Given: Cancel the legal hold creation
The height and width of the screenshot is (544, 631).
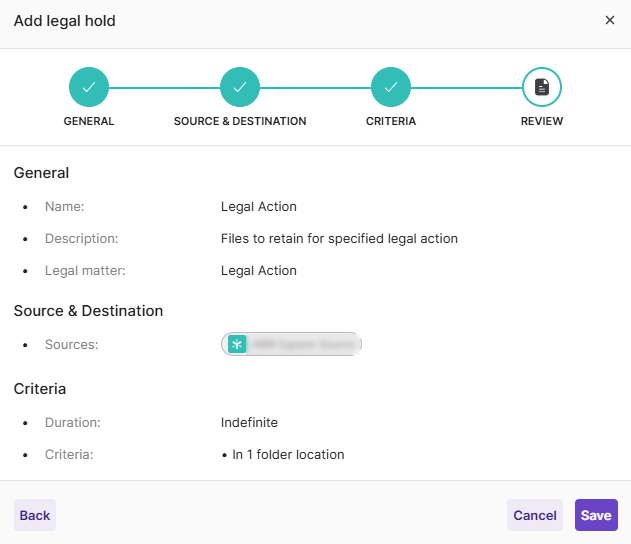Looking at the screenshot, I should click(535, 515).
